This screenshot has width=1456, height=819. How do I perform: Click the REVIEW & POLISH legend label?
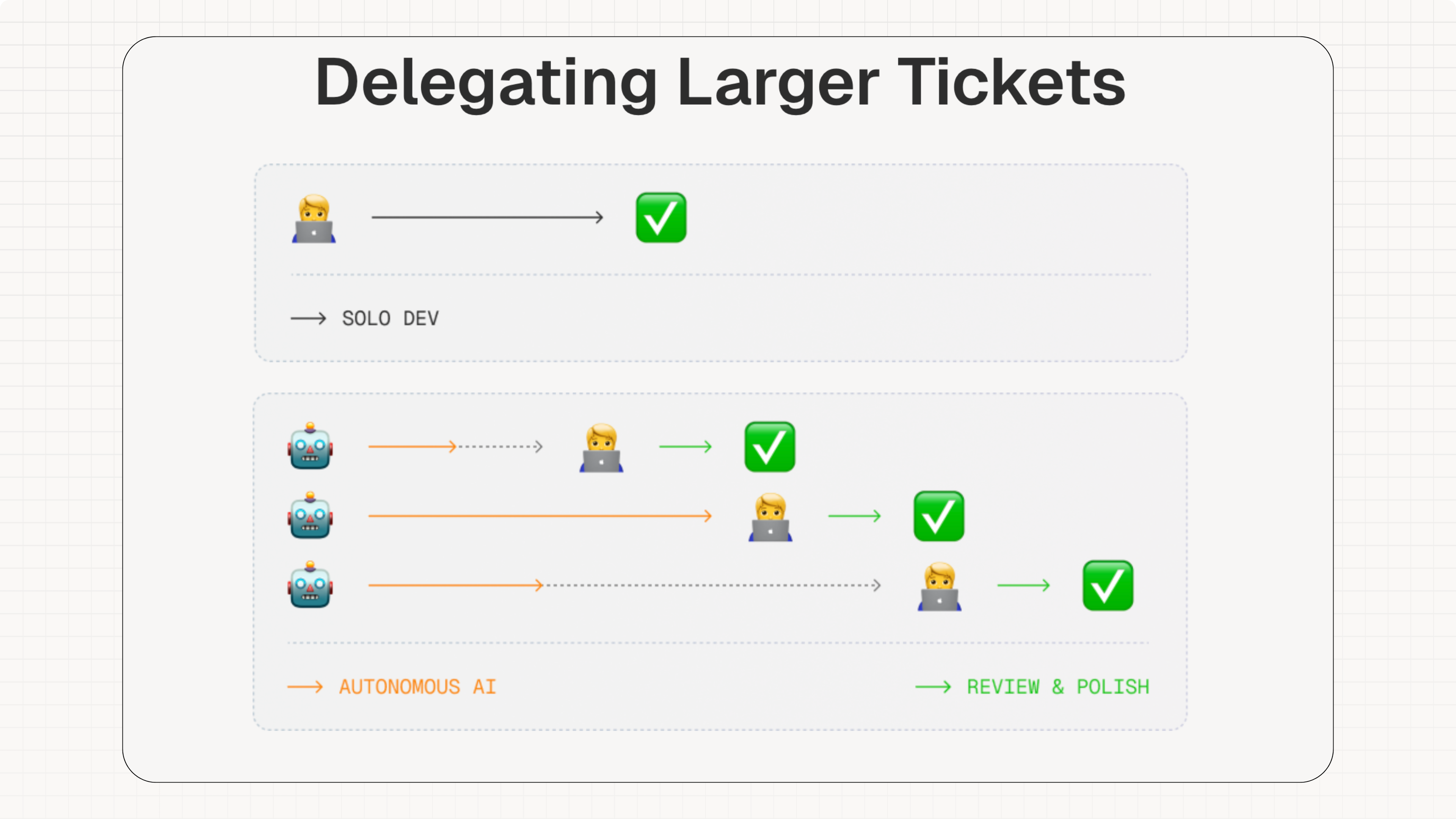click(x=1058, y=687)
